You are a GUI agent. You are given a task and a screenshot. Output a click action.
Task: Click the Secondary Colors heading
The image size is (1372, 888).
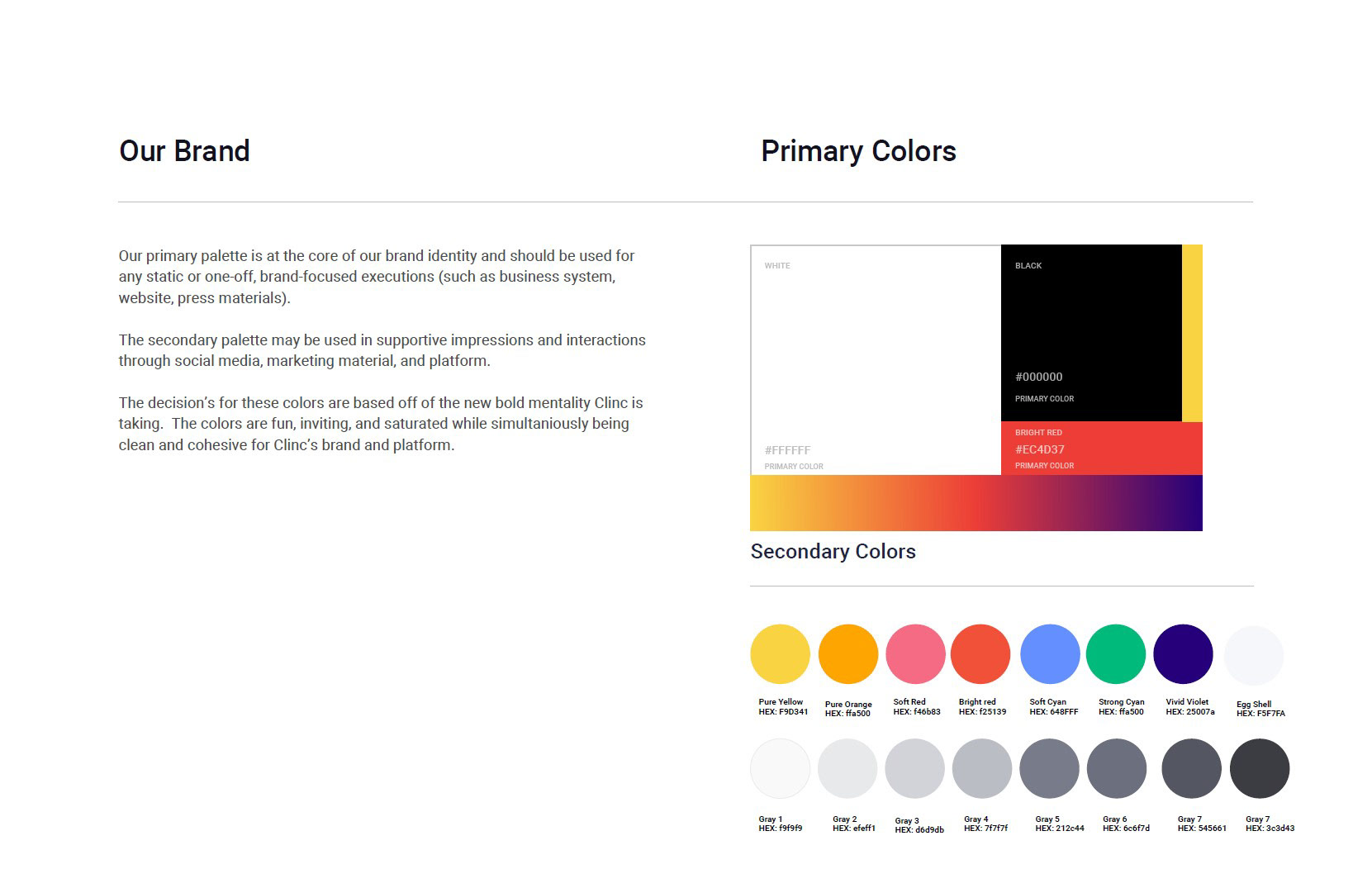(833, 551)
